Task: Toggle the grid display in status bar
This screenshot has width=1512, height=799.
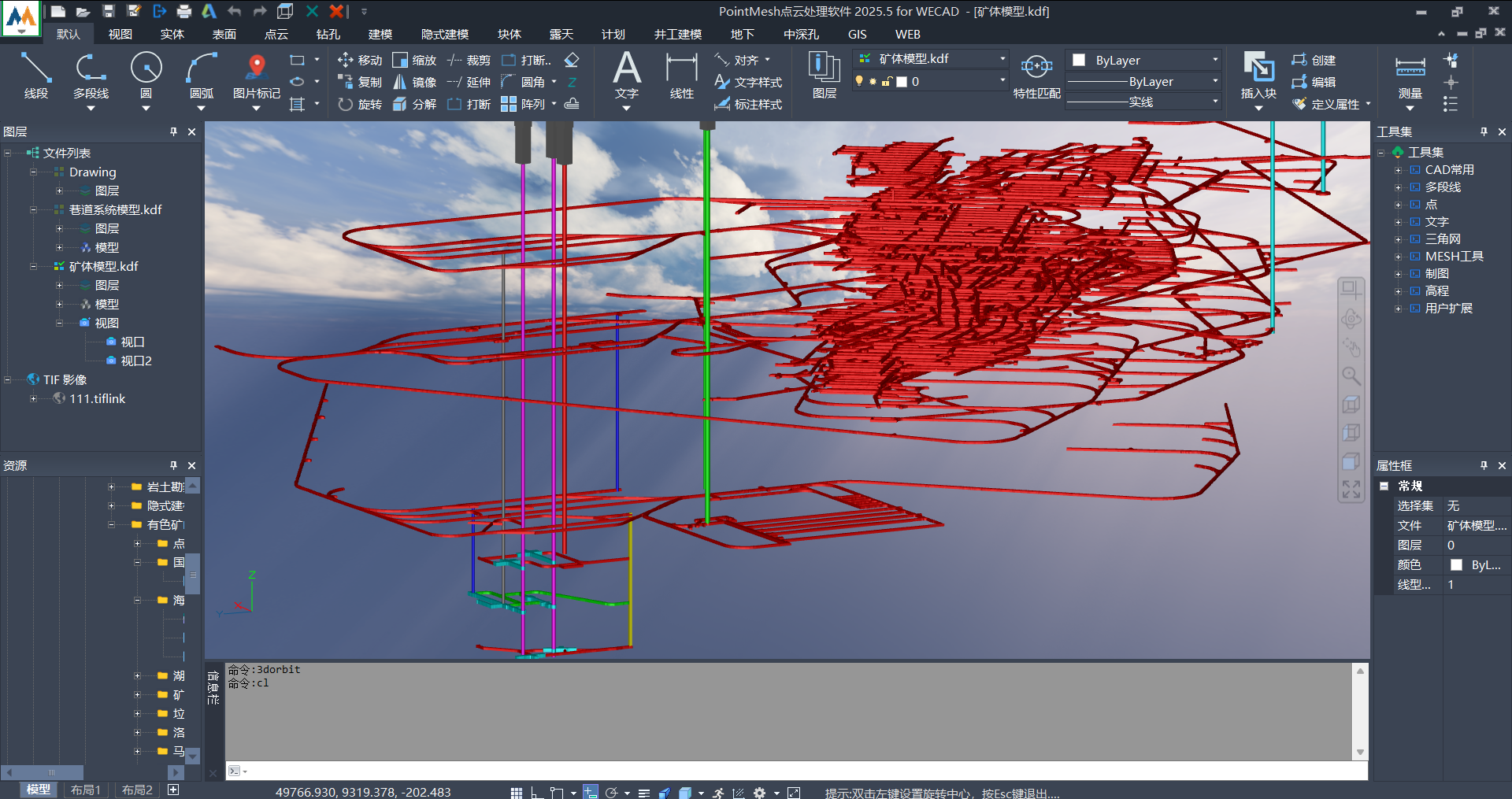Action: [516, 793]
